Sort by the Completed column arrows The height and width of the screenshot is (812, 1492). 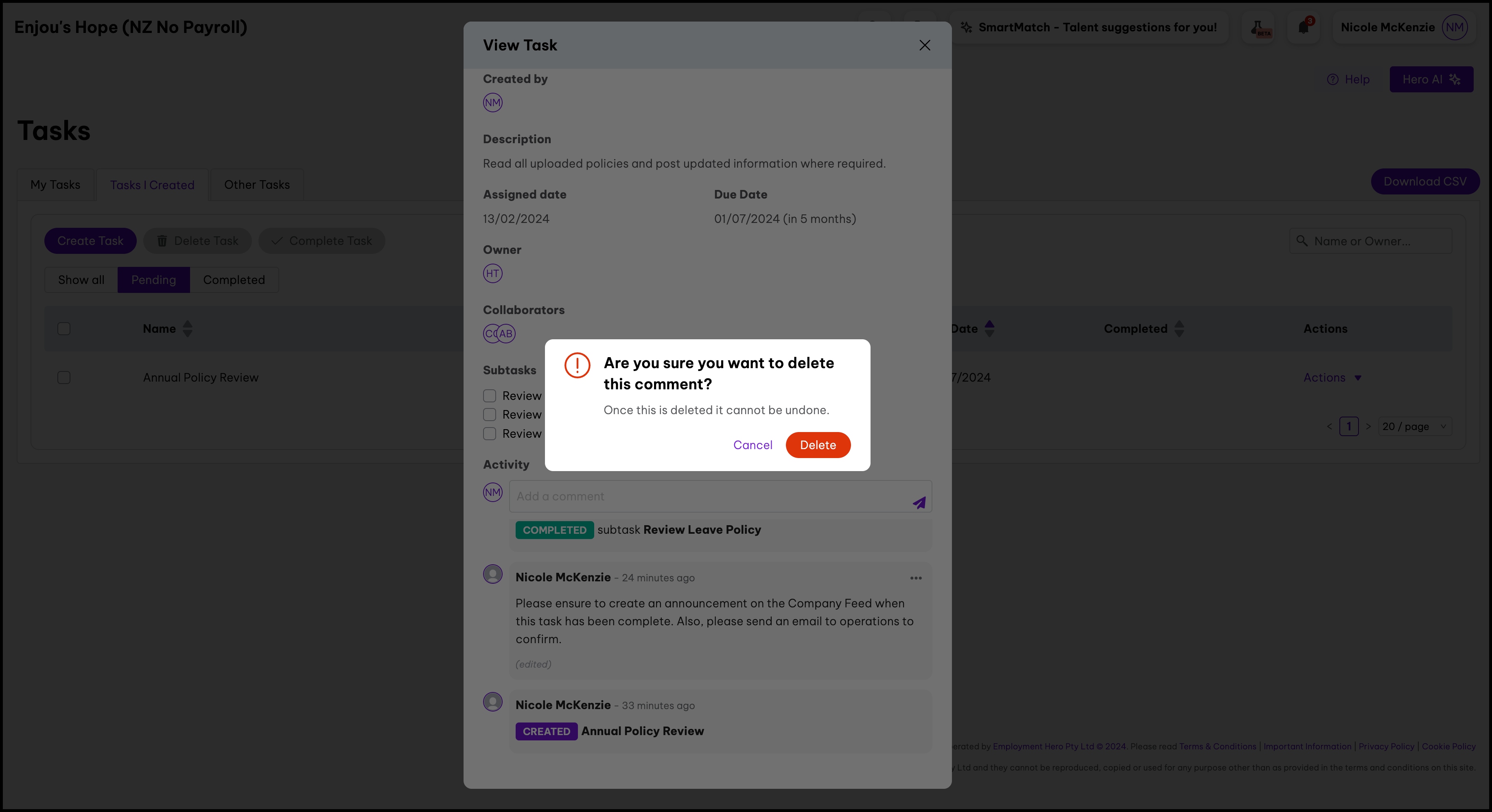pyautogui.click(x=1179, y=329)
